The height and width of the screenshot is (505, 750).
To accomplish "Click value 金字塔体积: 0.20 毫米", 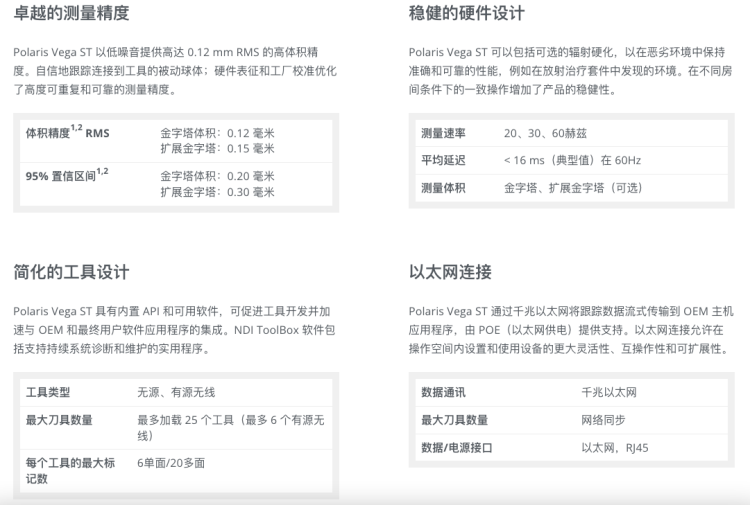I will point(217,176).
